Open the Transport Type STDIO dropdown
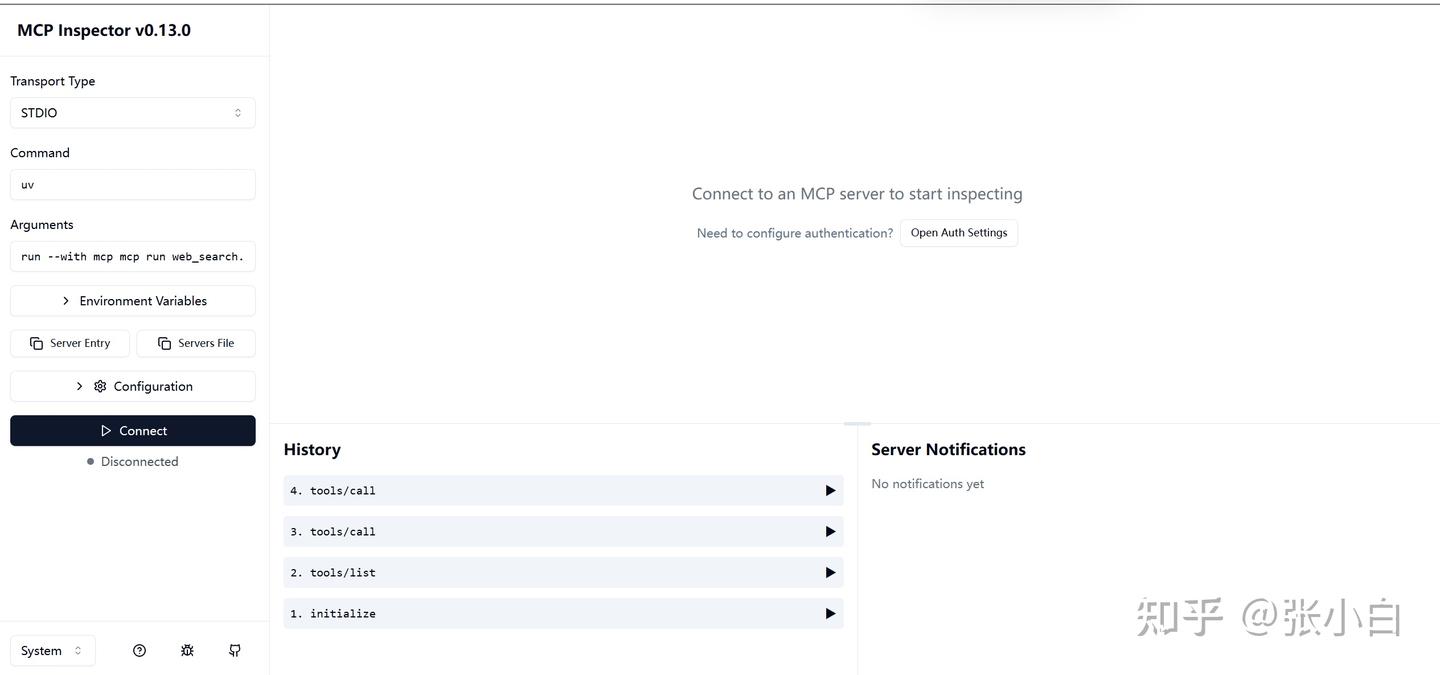Viewport: 1440px width, 675px height. click(x=133, y=113)
